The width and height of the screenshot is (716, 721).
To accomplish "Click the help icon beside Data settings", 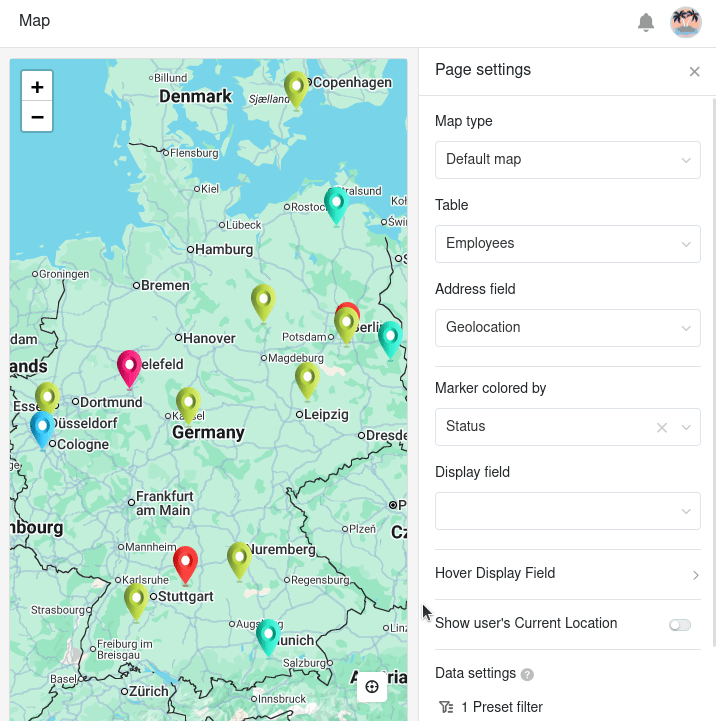I will (x=527, y=674).
